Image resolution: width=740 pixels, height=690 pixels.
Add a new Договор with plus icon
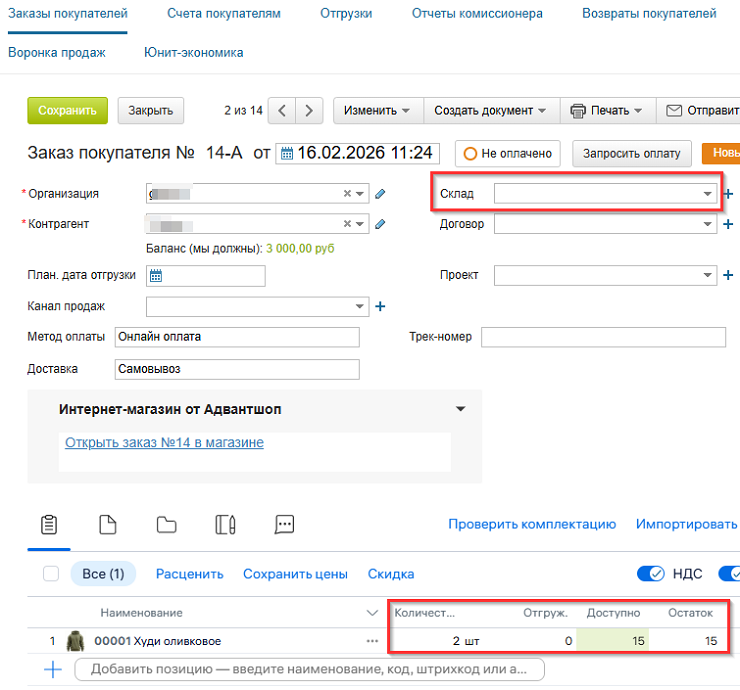[728, 224]
